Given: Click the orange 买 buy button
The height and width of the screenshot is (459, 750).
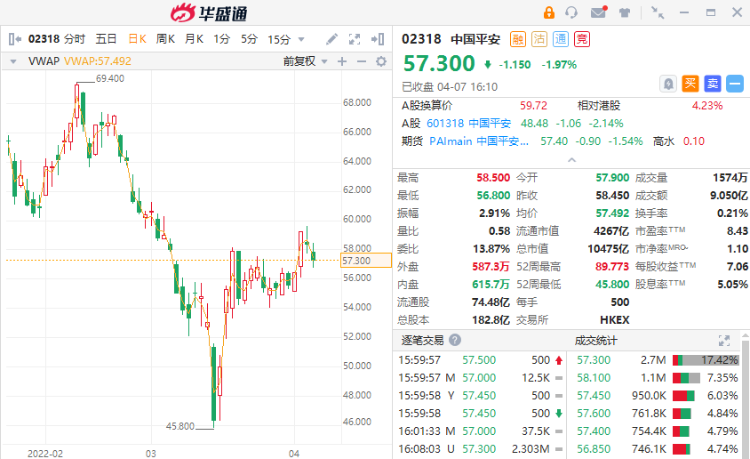Looking at the screenshot, I should coord(690,84).
